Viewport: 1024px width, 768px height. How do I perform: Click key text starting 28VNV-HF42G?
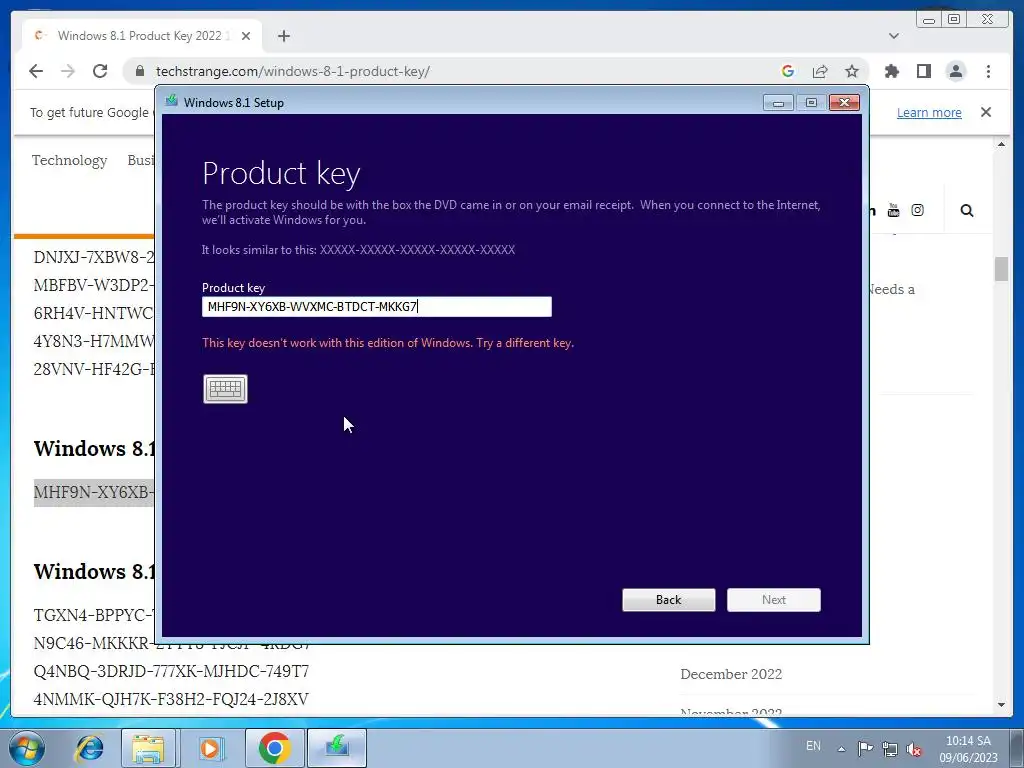(x=94, y=369)
